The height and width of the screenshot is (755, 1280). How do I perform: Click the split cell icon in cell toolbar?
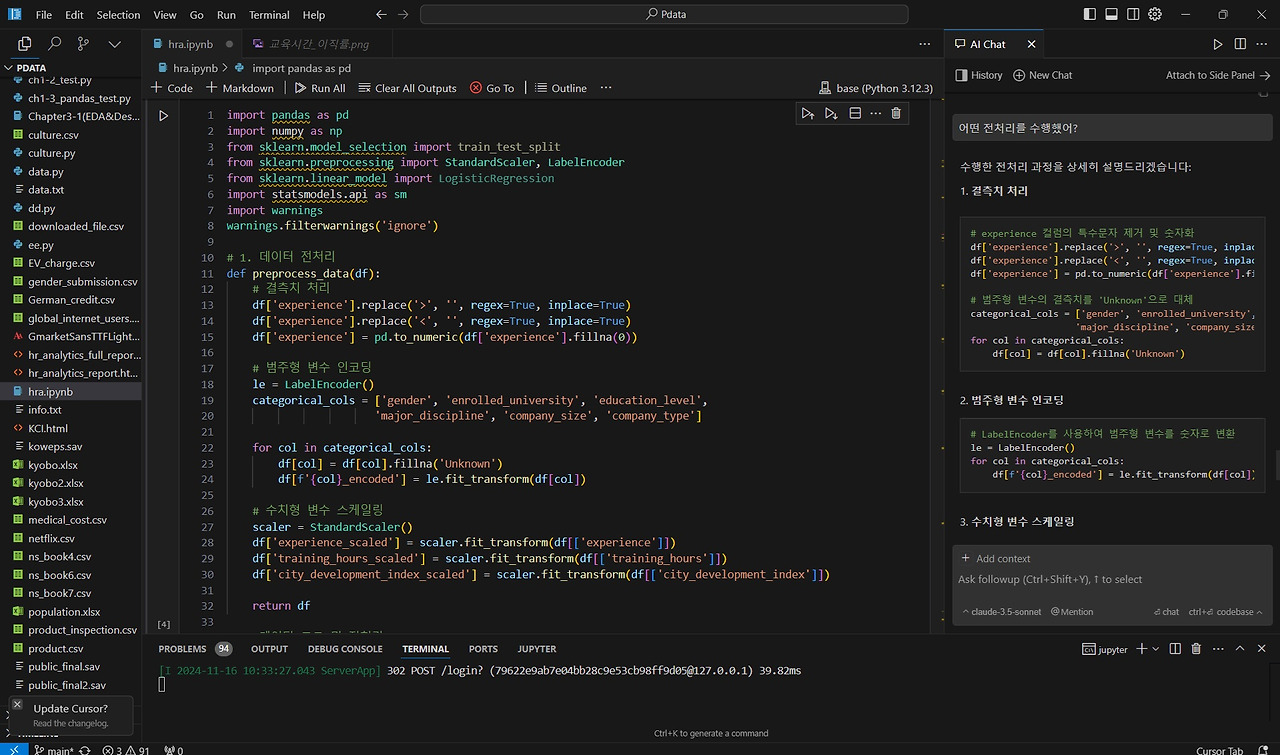[x=855, y=114]
